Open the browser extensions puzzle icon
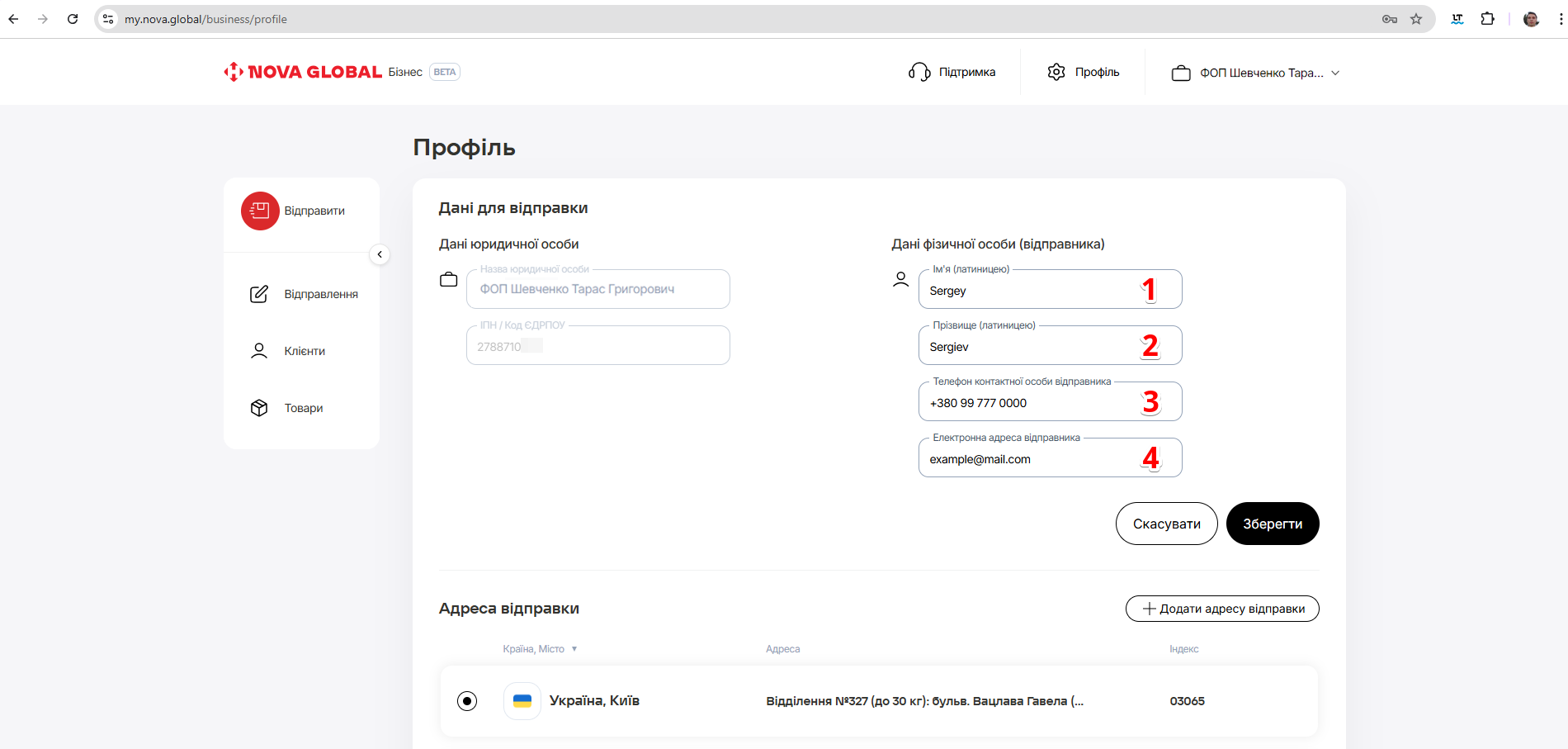The width and height of the screenshot is (1568, 749). (1488, 19)
